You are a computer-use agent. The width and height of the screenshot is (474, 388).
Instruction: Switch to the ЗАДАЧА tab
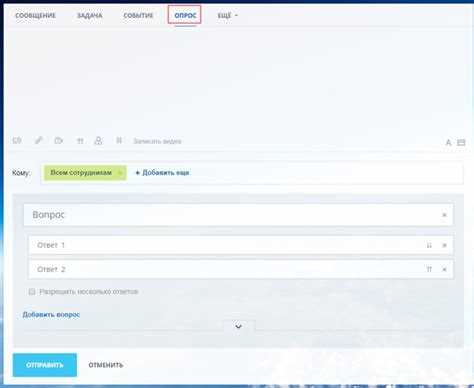click(x=90, y=16)
